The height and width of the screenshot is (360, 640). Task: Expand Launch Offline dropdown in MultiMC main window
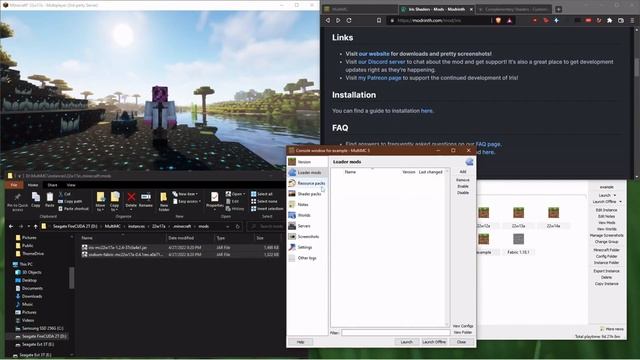coord(620,202)
